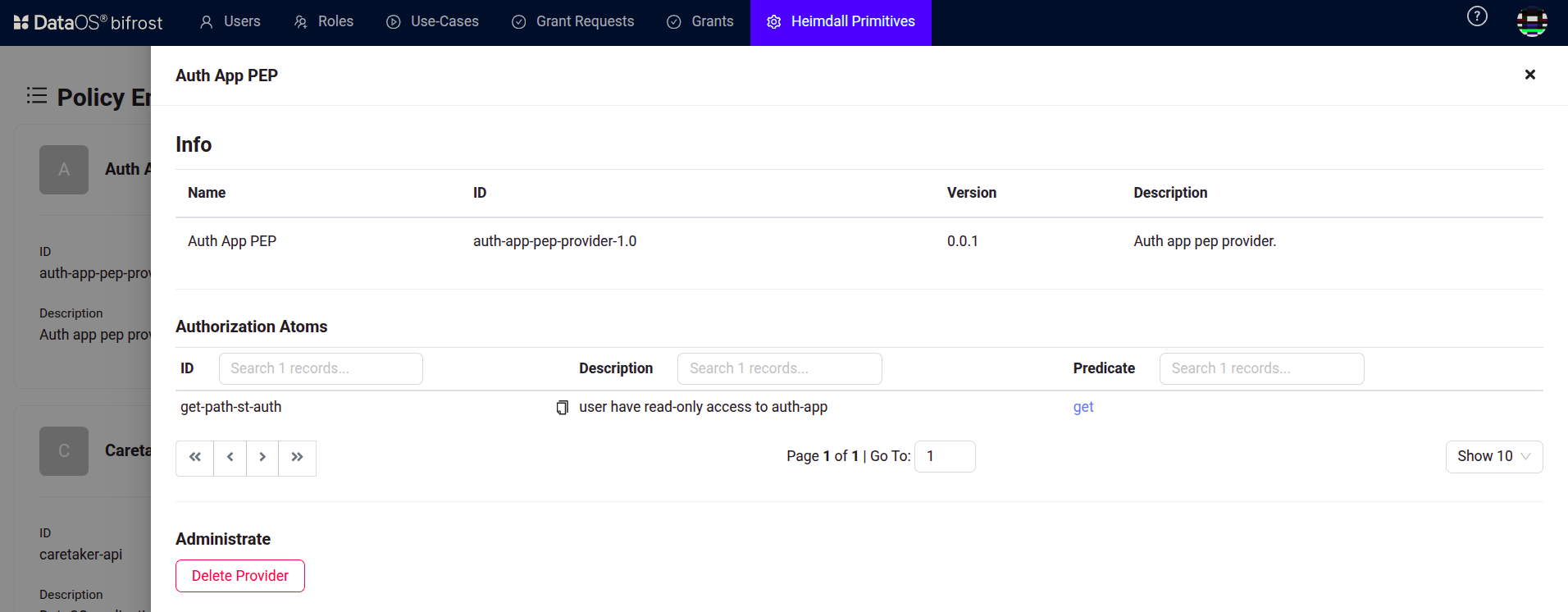The image size is (1568, 612).
Task: Go to last page of atoms
Action: click(x=298, y=458)
